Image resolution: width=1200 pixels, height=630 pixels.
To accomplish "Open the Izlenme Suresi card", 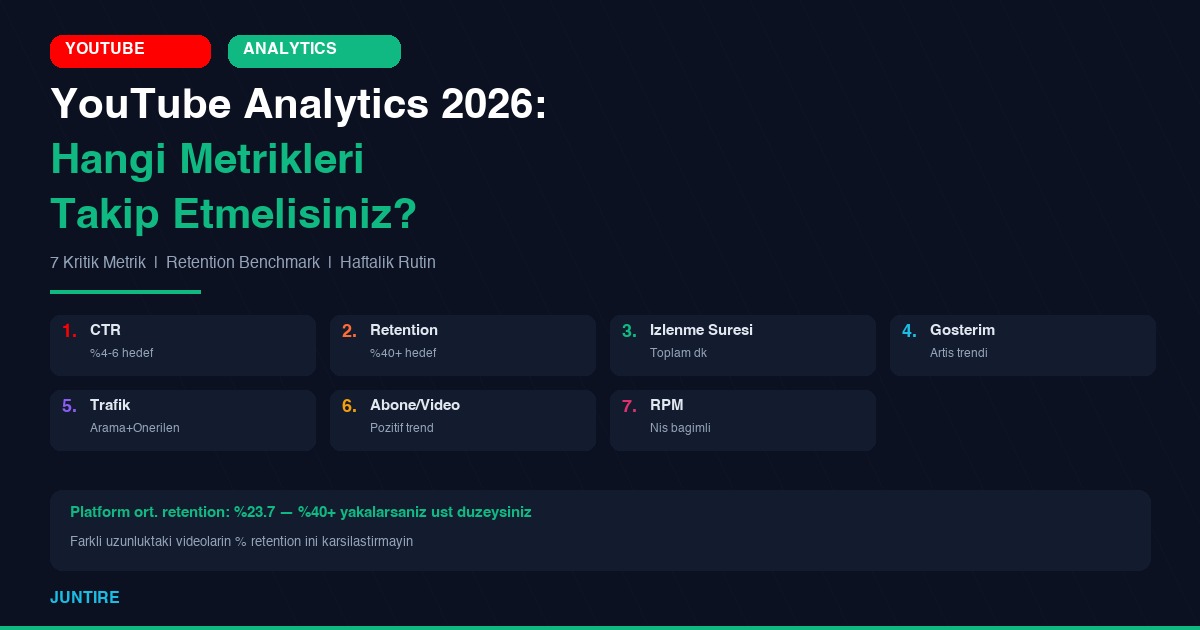I will [x=743, y=345].
